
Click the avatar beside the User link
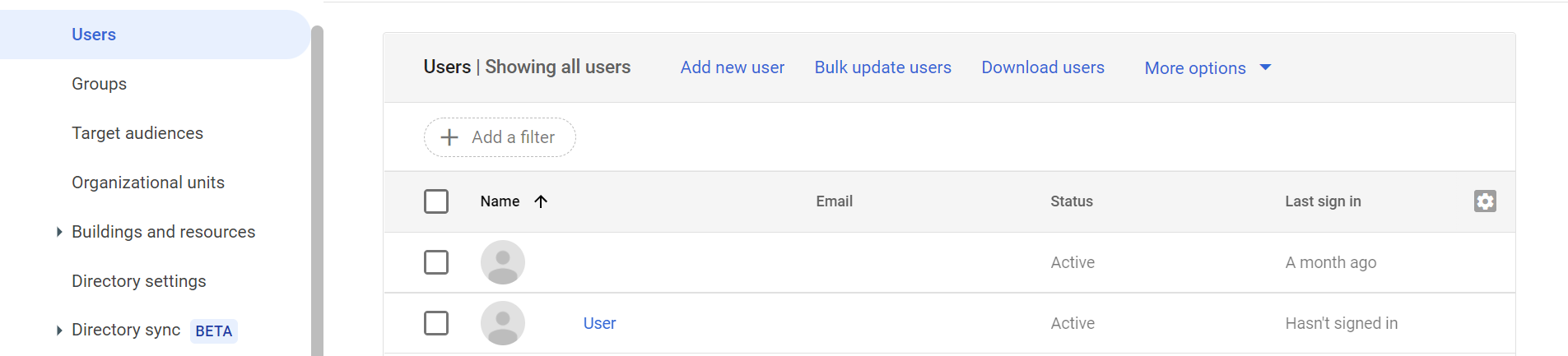pos(503,323)
